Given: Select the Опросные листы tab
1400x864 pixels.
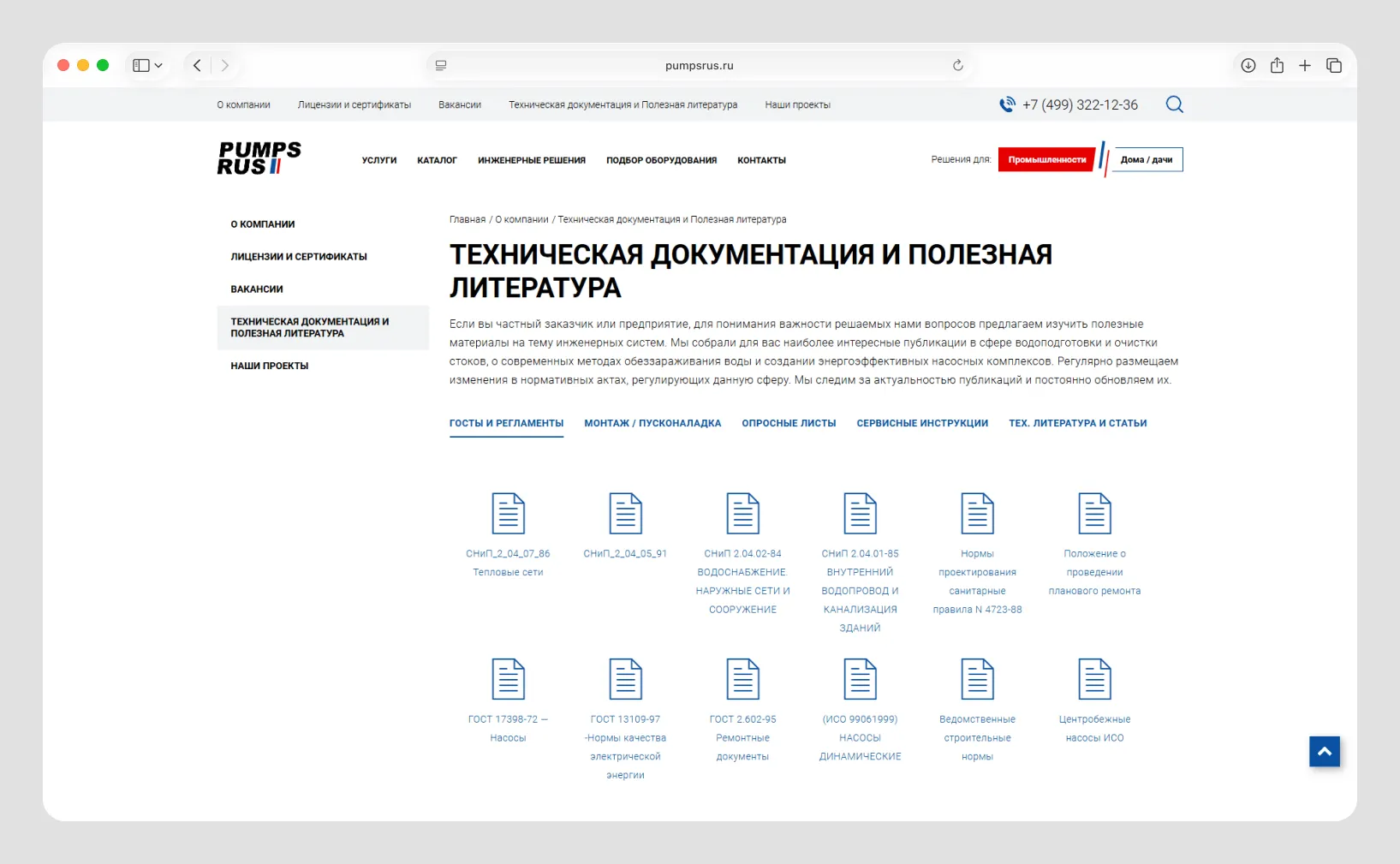Looking at the screenshot, I should [789, 423].
